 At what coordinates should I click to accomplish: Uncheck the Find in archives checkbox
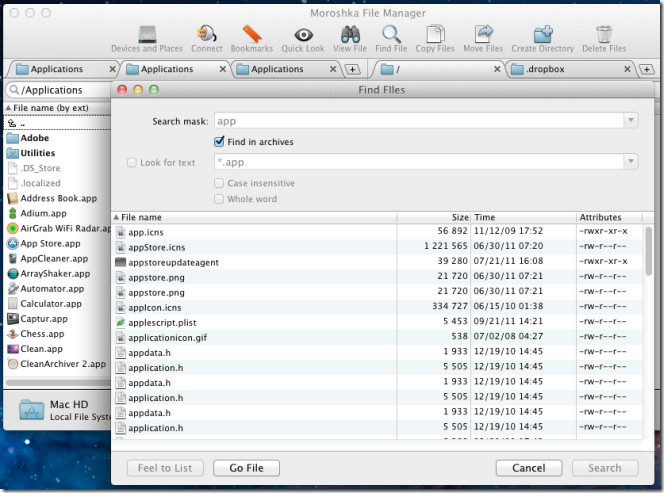[220, 142]
